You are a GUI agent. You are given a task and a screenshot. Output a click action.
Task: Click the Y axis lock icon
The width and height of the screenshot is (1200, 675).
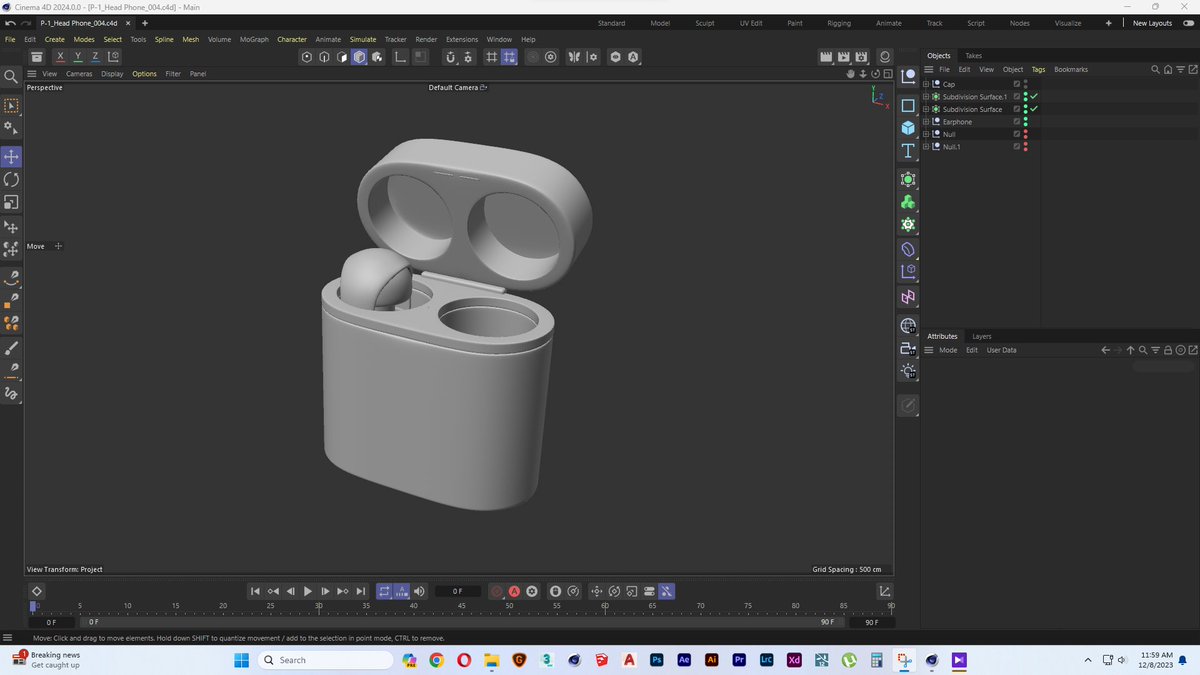(x=78, y=57)
